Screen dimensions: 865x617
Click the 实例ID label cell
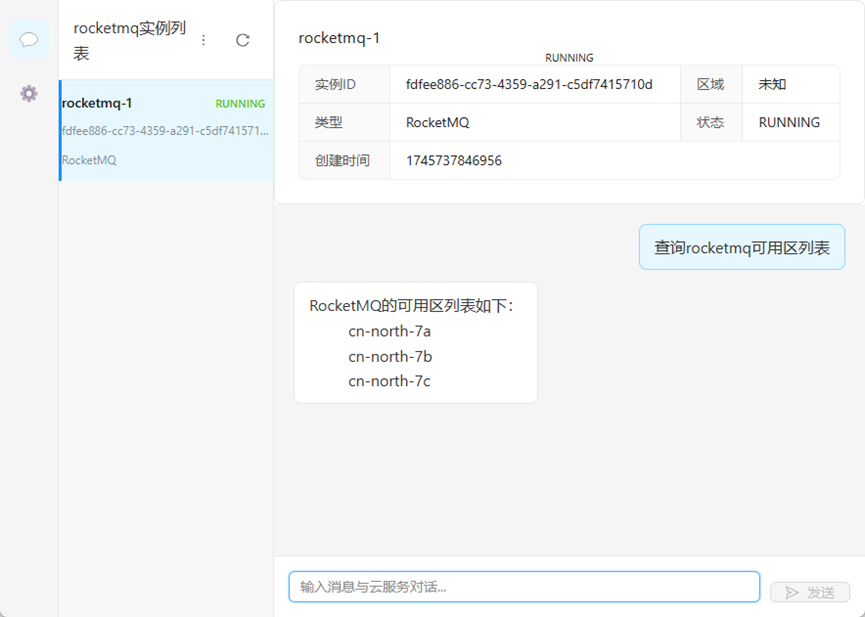point(345,84)
